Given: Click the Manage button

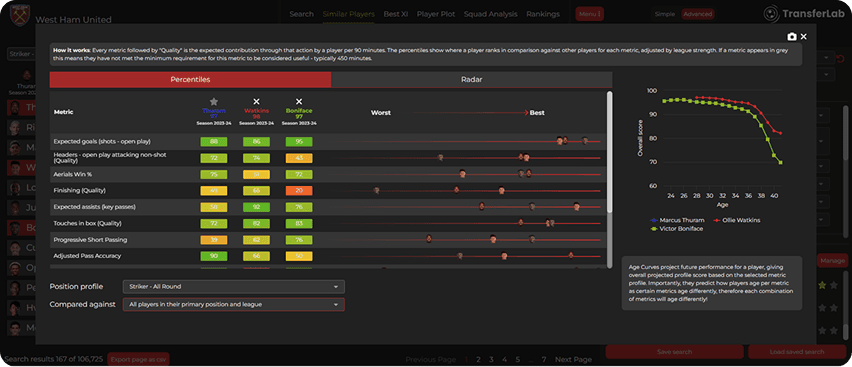Looking at the screenshot, I should pos(832,261).
